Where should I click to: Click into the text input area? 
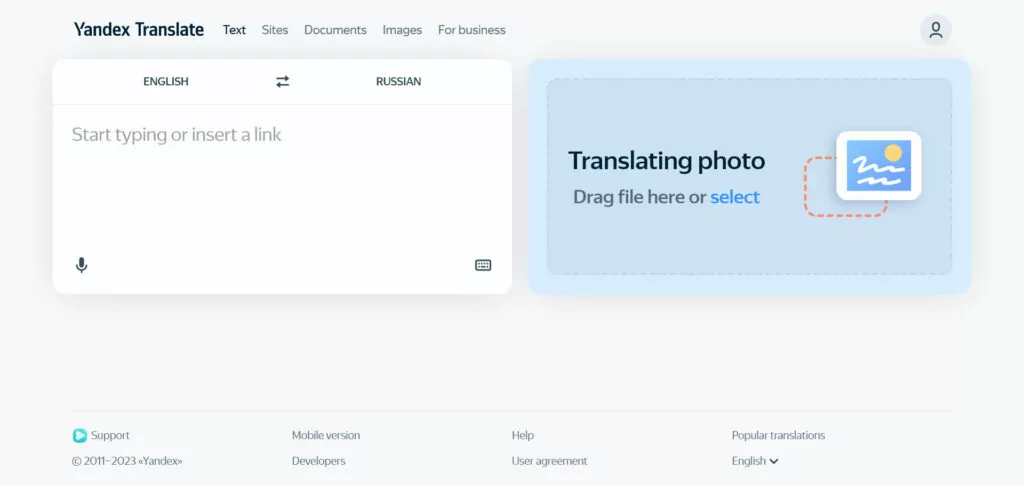(282, 176)
